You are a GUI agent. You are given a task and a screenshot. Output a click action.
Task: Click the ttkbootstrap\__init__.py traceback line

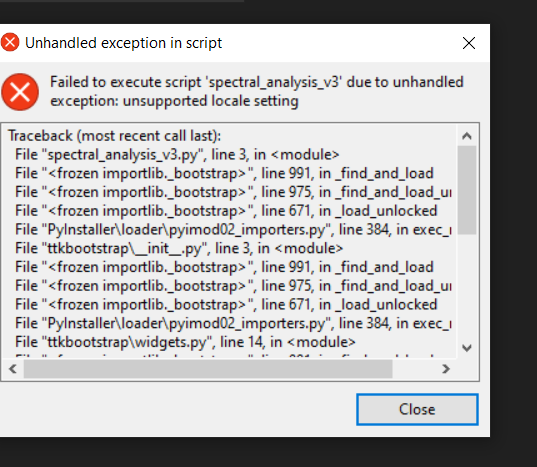pos(179,248)
